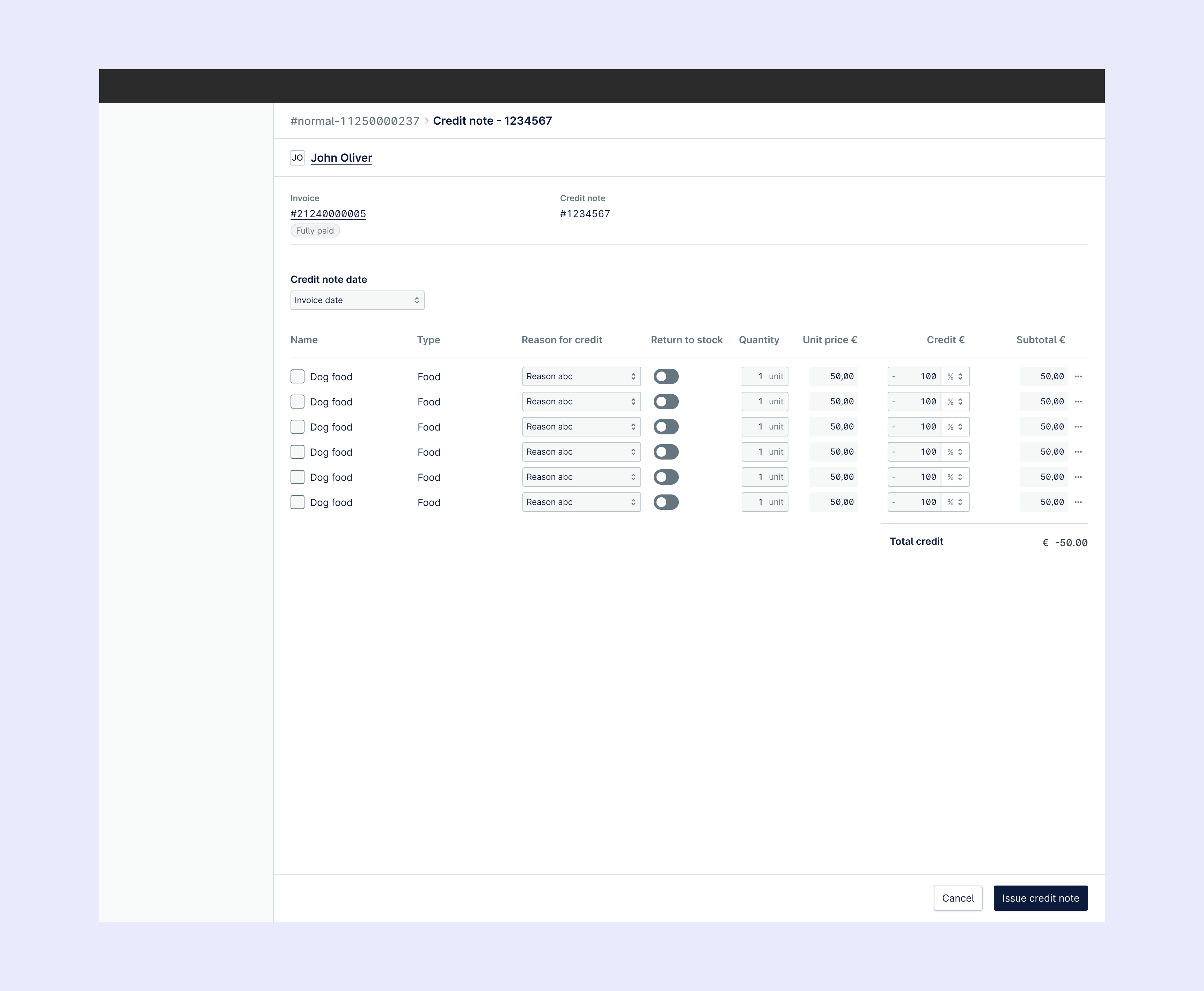Click the JO avatar icon
Image resolution: width=1204 pixels, height=991 pixels.
298,157
